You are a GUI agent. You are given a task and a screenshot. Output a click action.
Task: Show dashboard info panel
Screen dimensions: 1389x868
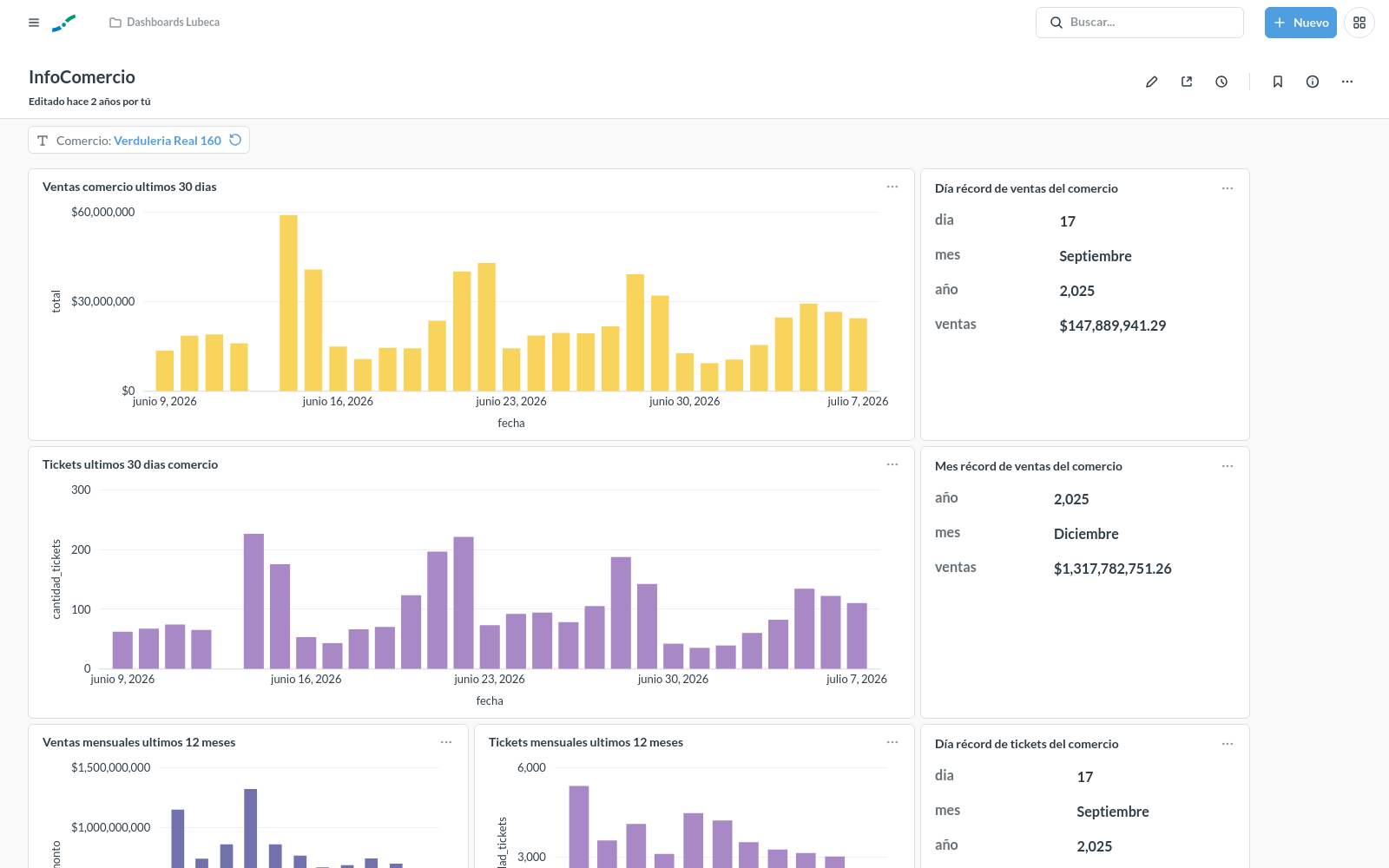[1313, 82]
